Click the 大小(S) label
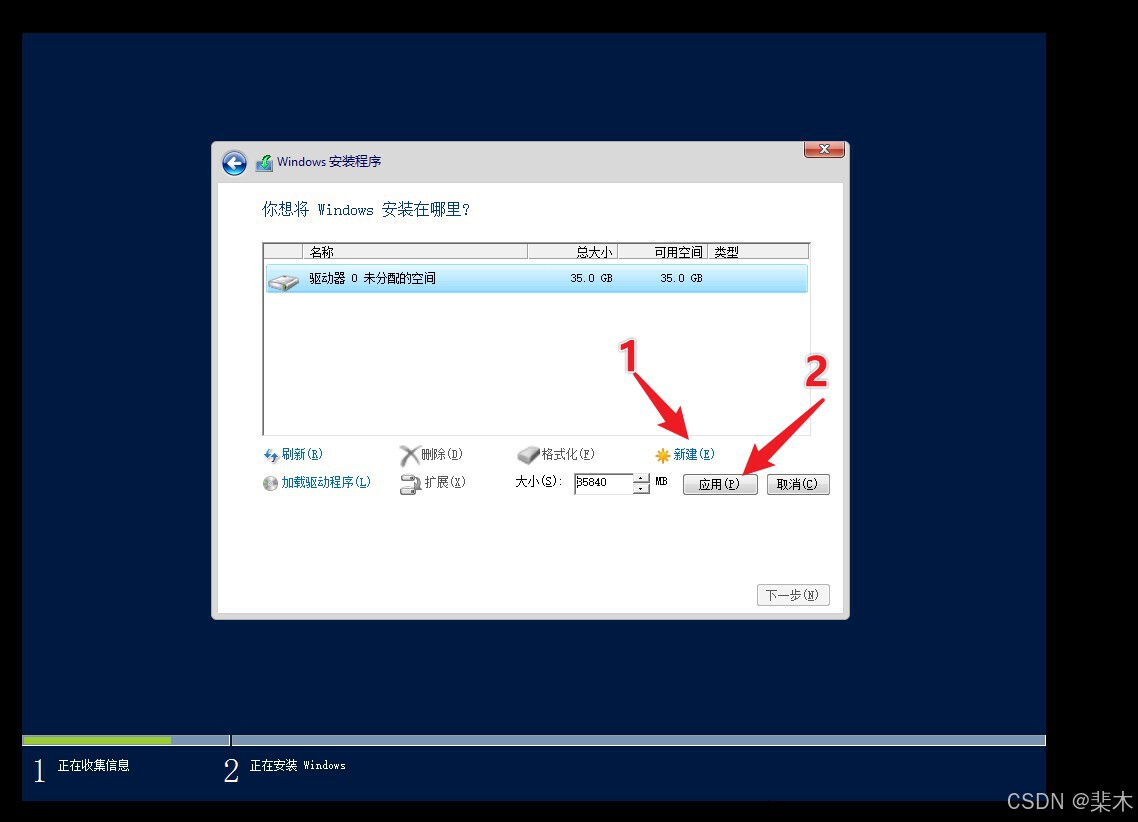The height and width of the screenshot is (822, 1138). pos(539,482)
